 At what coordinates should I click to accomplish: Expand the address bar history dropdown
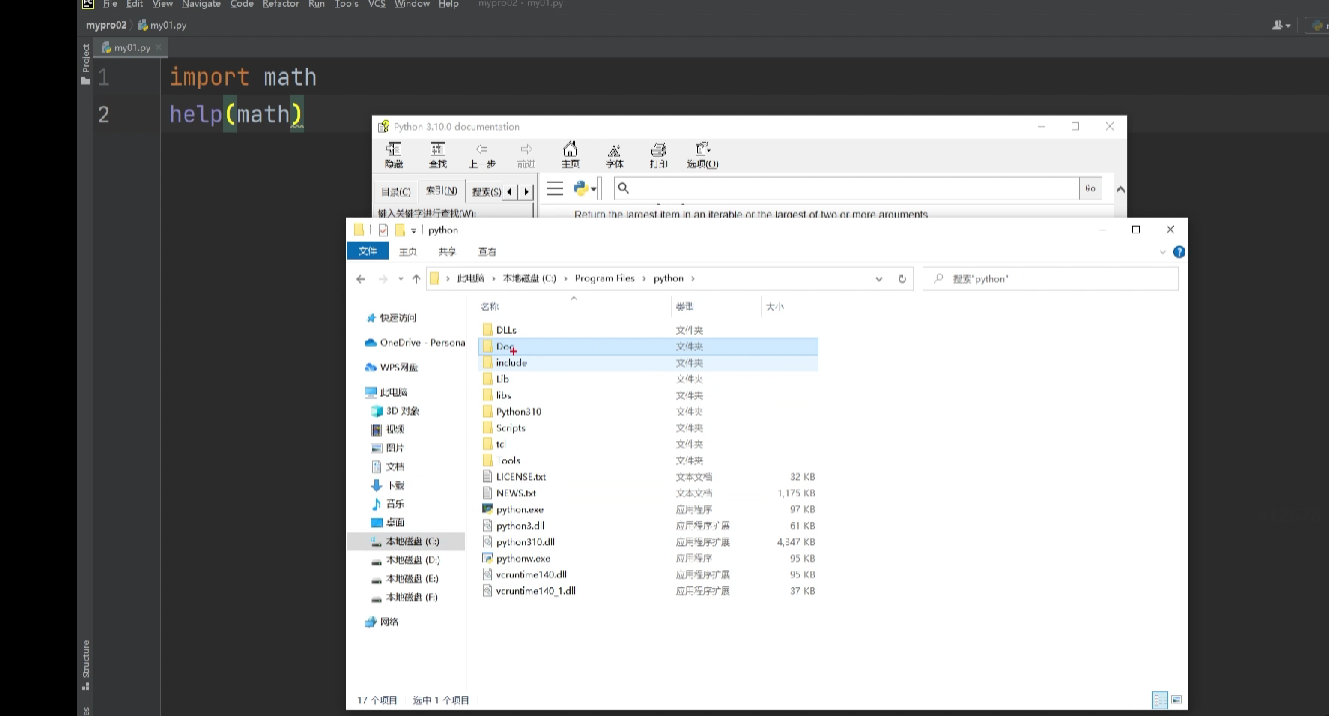coord(879,279)
